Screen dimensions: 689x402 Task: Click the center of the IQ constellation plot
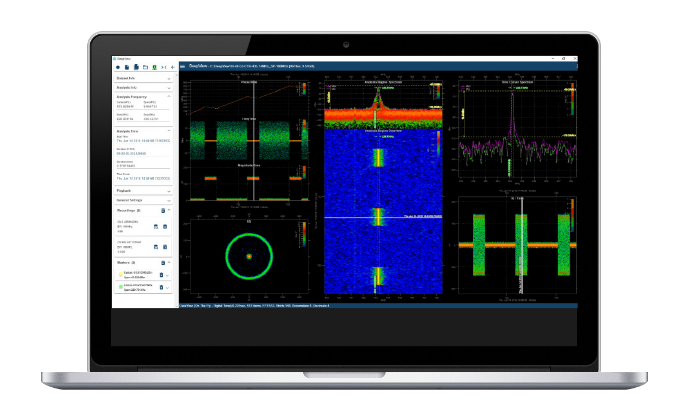pyautogui.click(x=249, y=256)
